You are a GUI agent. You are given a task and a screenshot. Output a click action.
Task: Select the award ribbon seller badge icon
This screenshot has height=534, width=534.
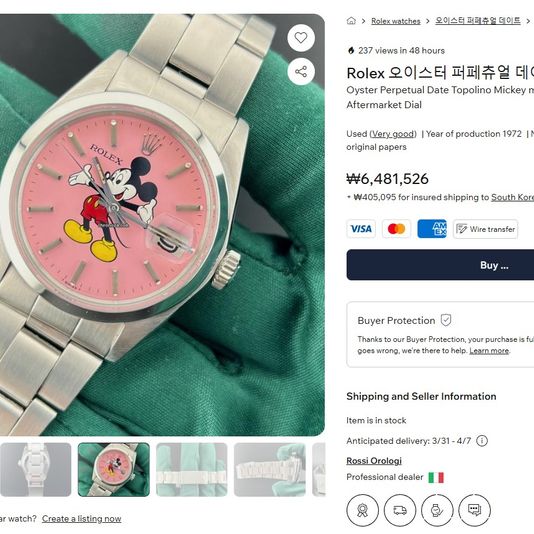pyautogui.click(x=362, y=510)
